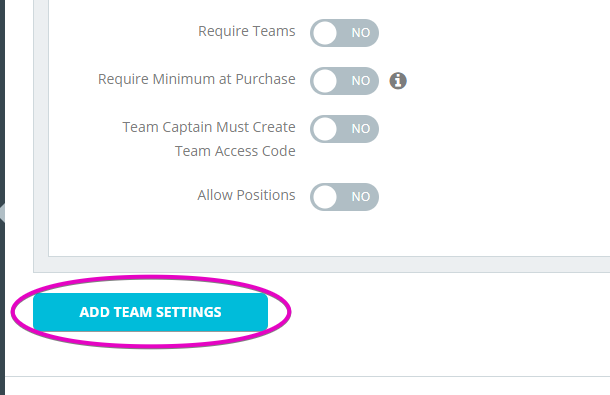Click white knob of Team Captain switch

pyautogui.click(x=325, y=129)
